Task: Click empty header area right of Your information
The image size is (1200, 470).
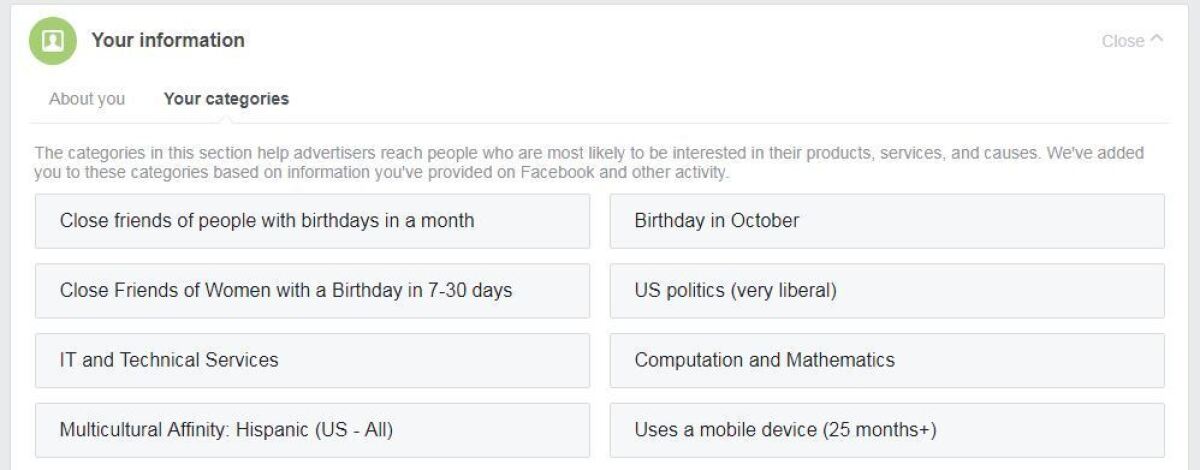Action: (x=670, y=41)
